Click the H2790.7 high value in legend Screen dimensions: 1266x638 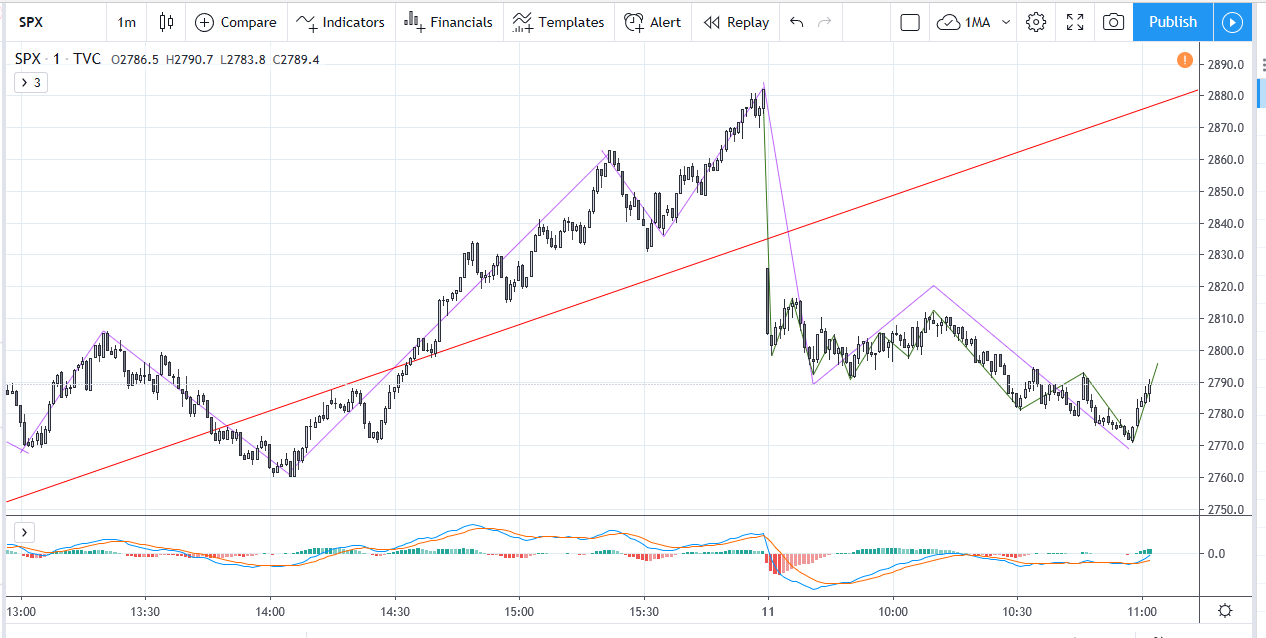(x=188, y=60)
